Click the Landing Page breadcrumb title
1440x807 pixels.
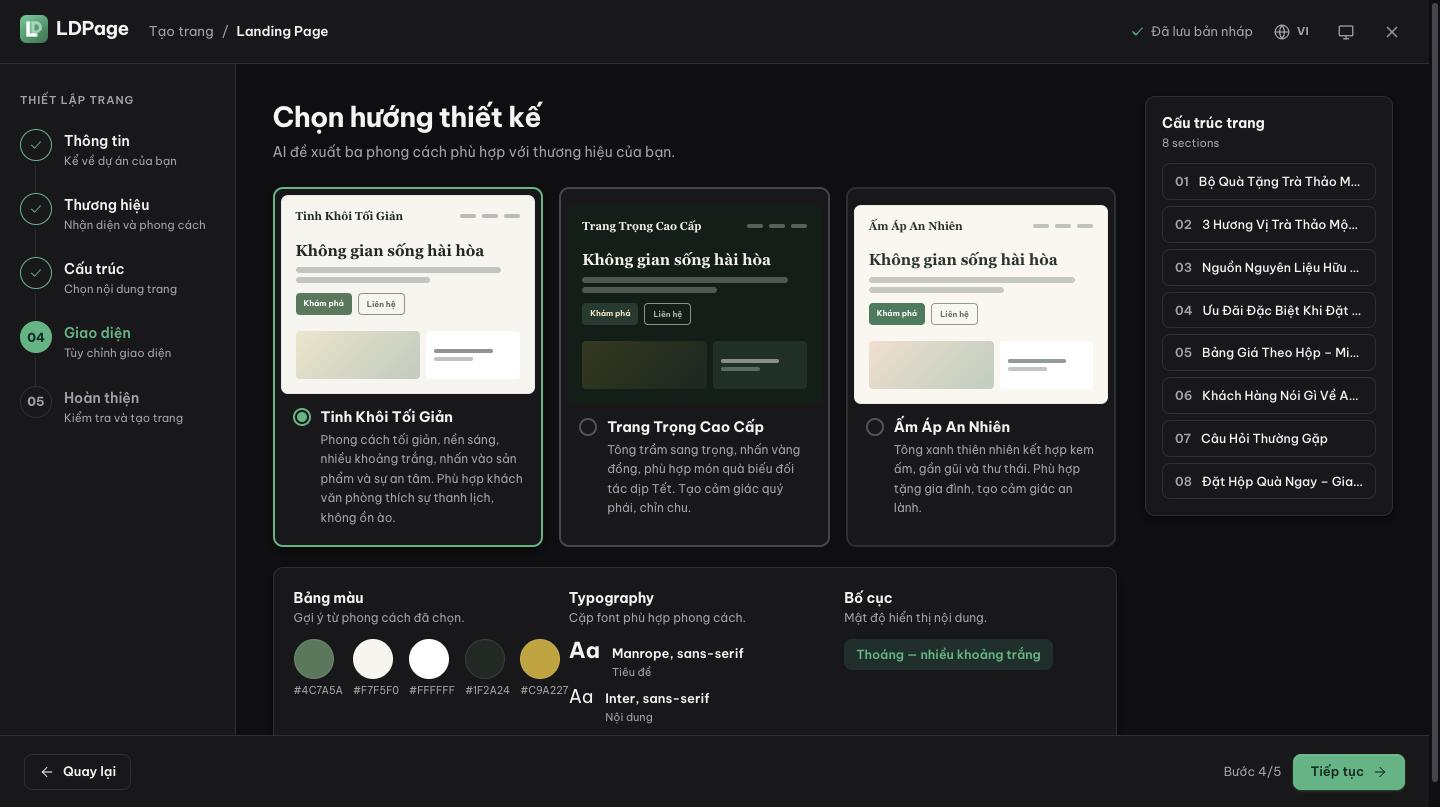tap(282, 31)
